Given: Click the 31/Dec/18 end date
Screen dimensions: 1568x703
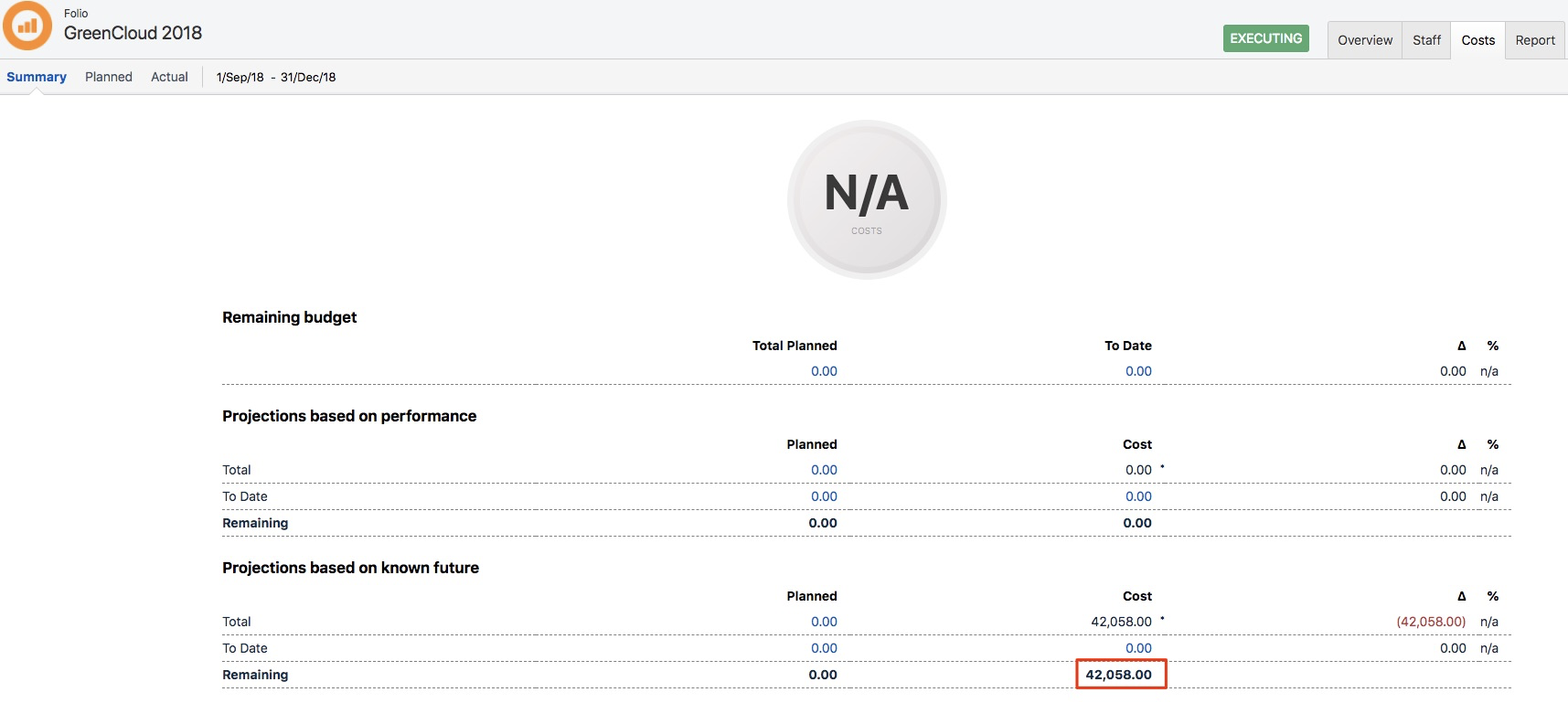Looking at the screenshot, I should pyautogui.click(x=308, y=78).
